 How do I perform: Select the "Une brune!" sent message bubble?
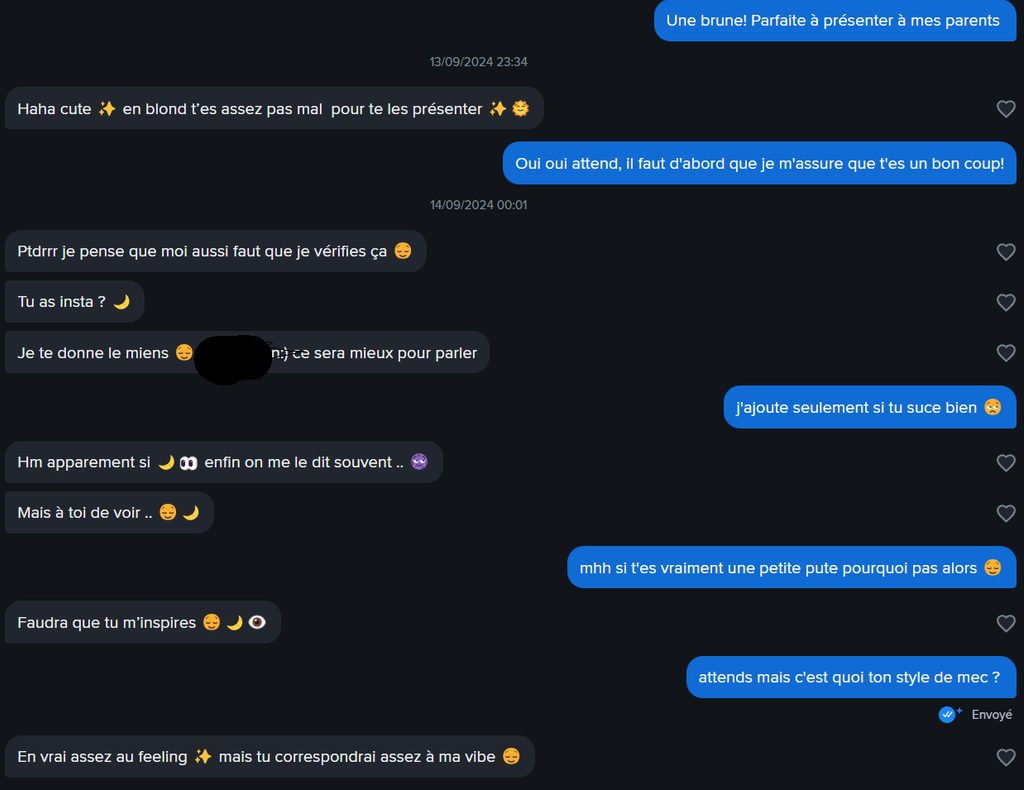click(x=834, y=21)
